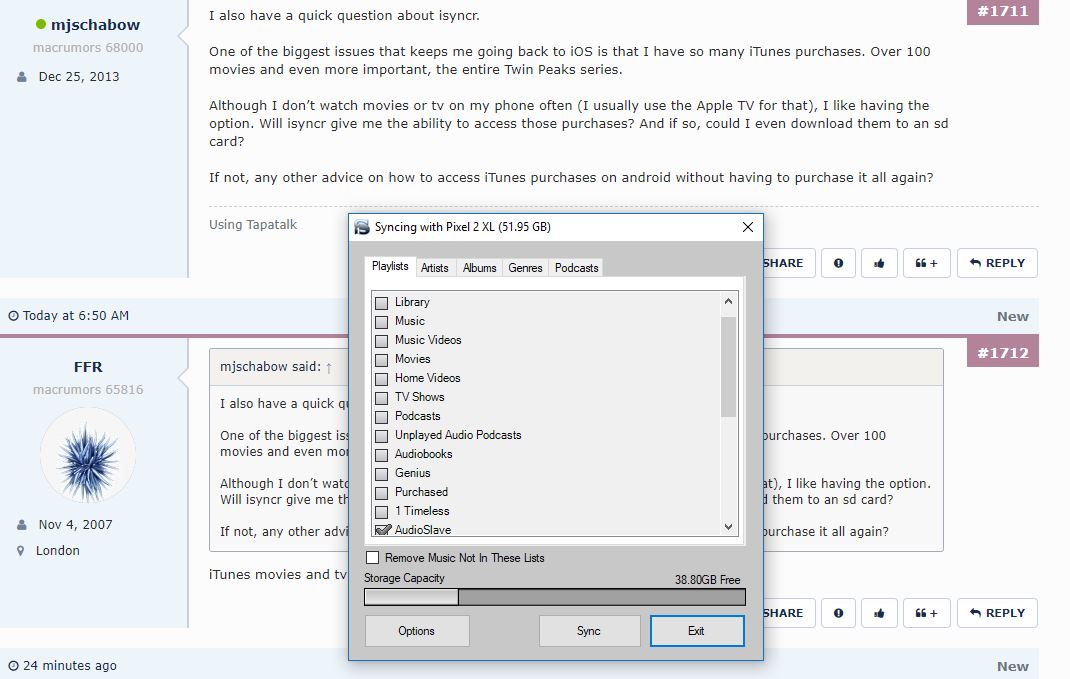
Task: Click the Exit button in the dialog
Action: point(697,631)
